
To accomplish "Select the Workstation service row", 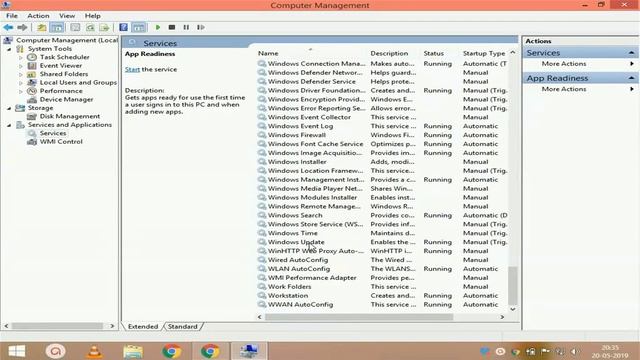I will click(x=382, y=296).
